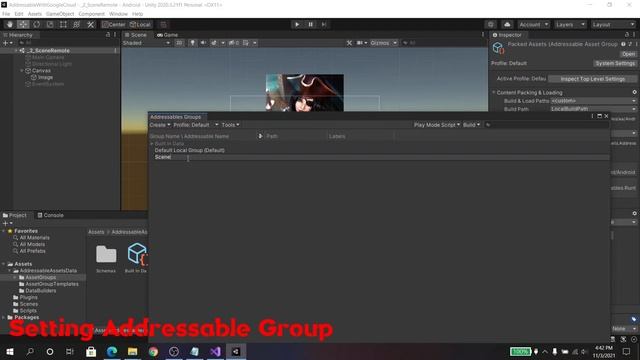Select the Rect tool

click(x=63, y=24)
